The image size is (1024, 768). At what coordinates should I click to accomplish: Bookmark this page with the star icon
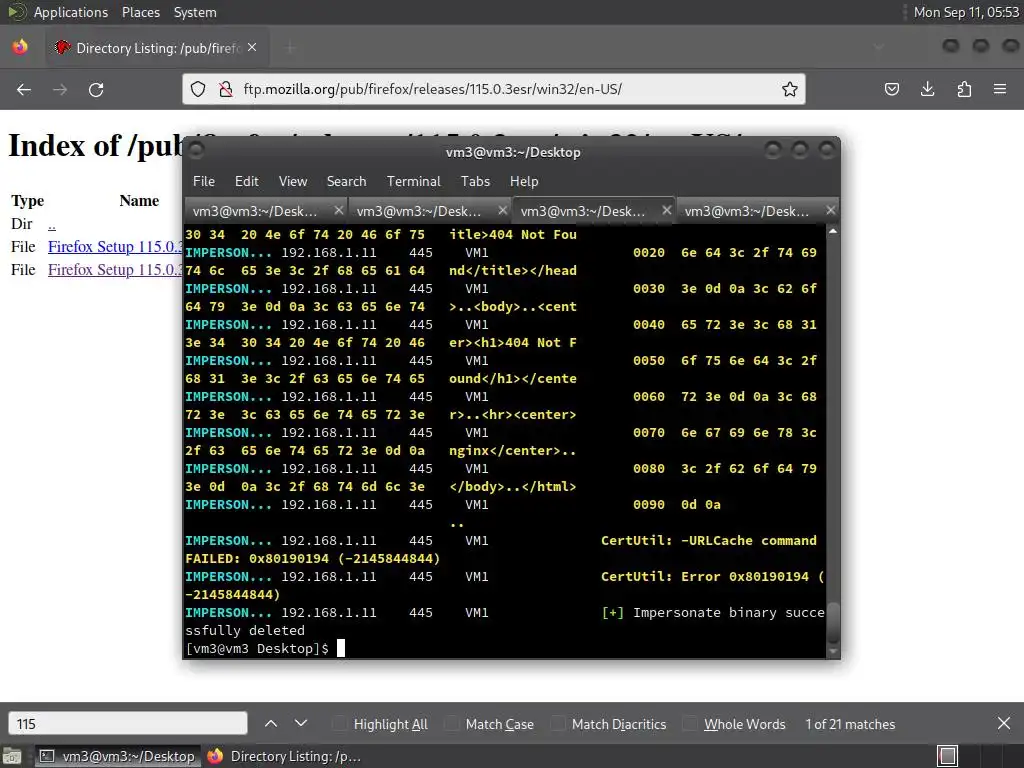[x=790, y=89]
